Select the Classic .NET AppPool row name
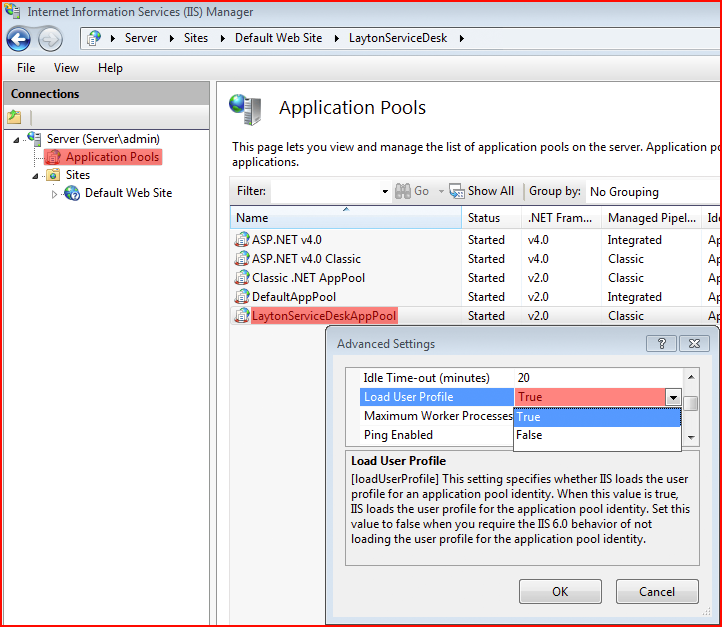This screenshot has width=722, height=627. point(309,278)
